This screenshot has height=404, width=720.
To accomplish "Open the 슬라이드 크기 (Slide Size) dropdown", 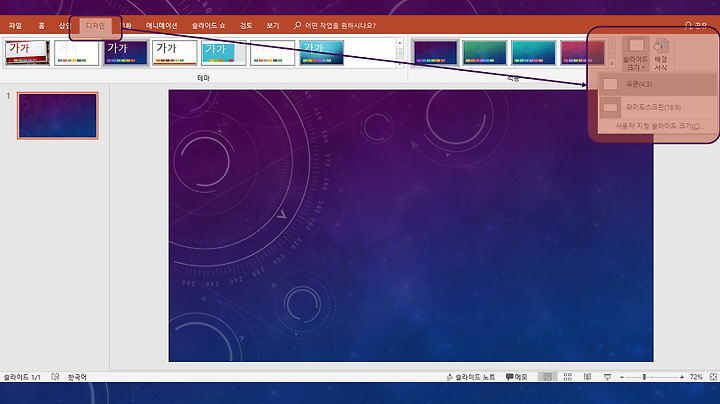I will pos(636,54).
